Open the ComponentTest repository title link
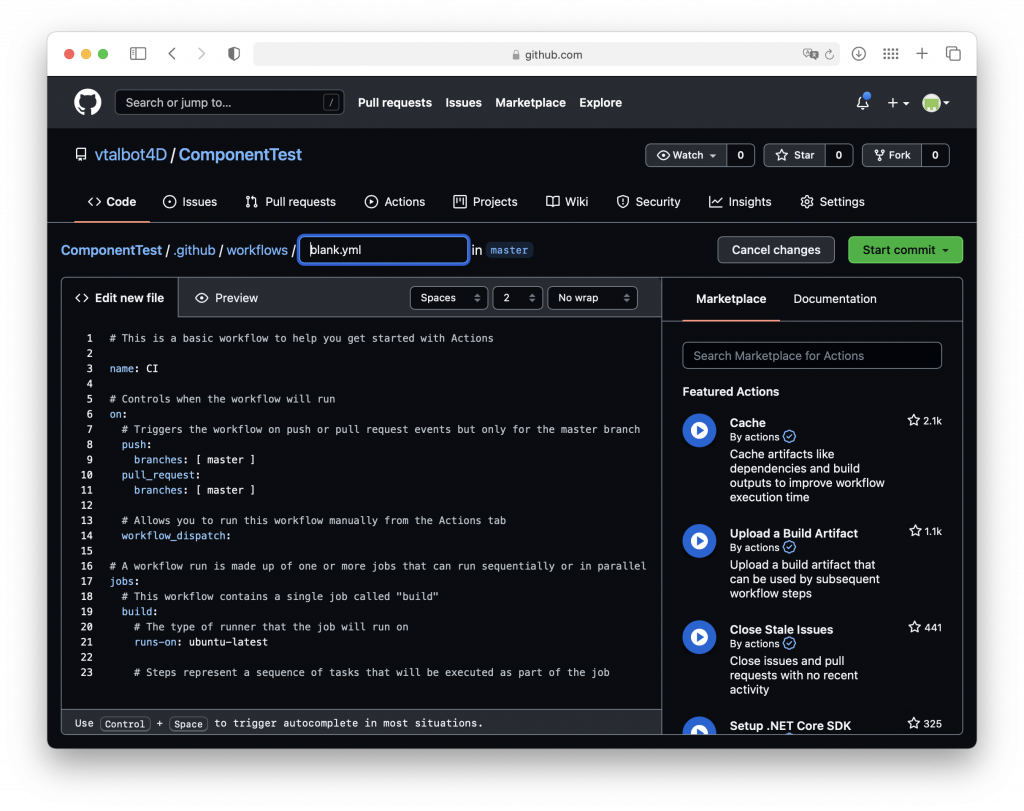Screen dimensions: 1024x811 tap(240, 155)
